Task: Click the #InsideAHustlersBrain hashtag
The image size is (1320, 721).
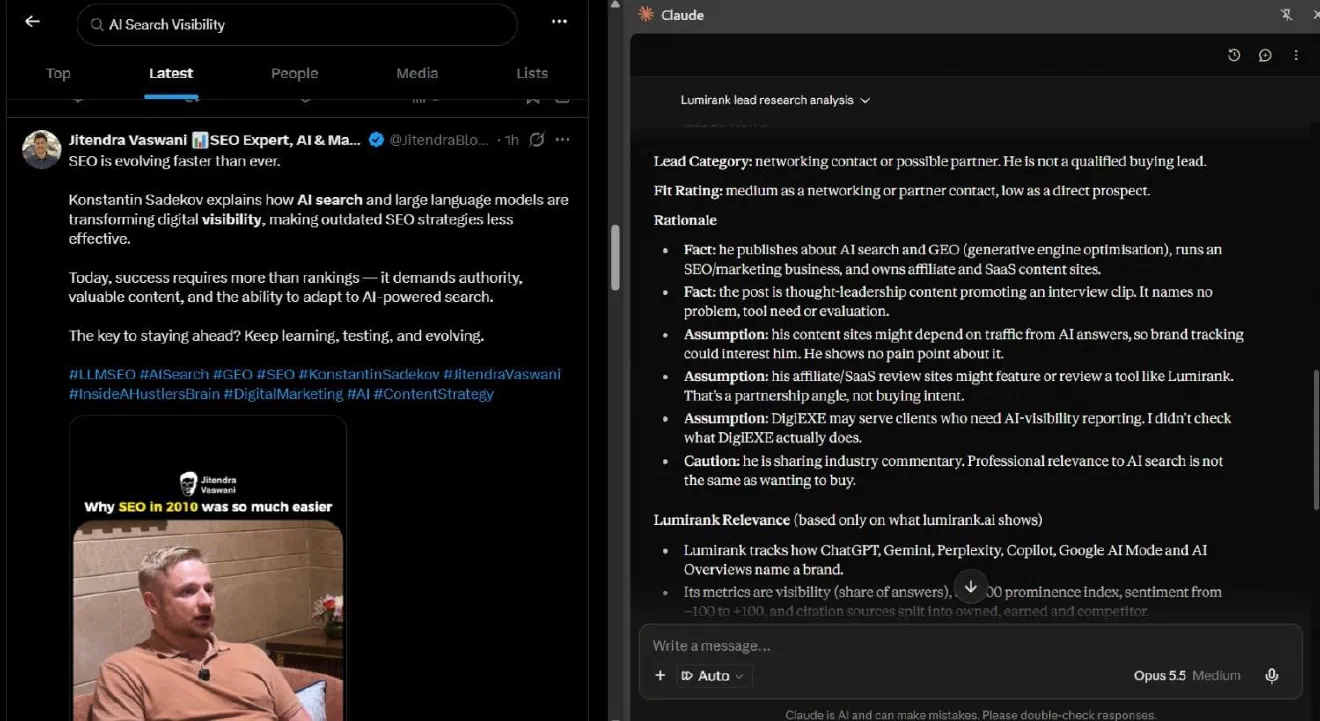Action: pos(144,394)
